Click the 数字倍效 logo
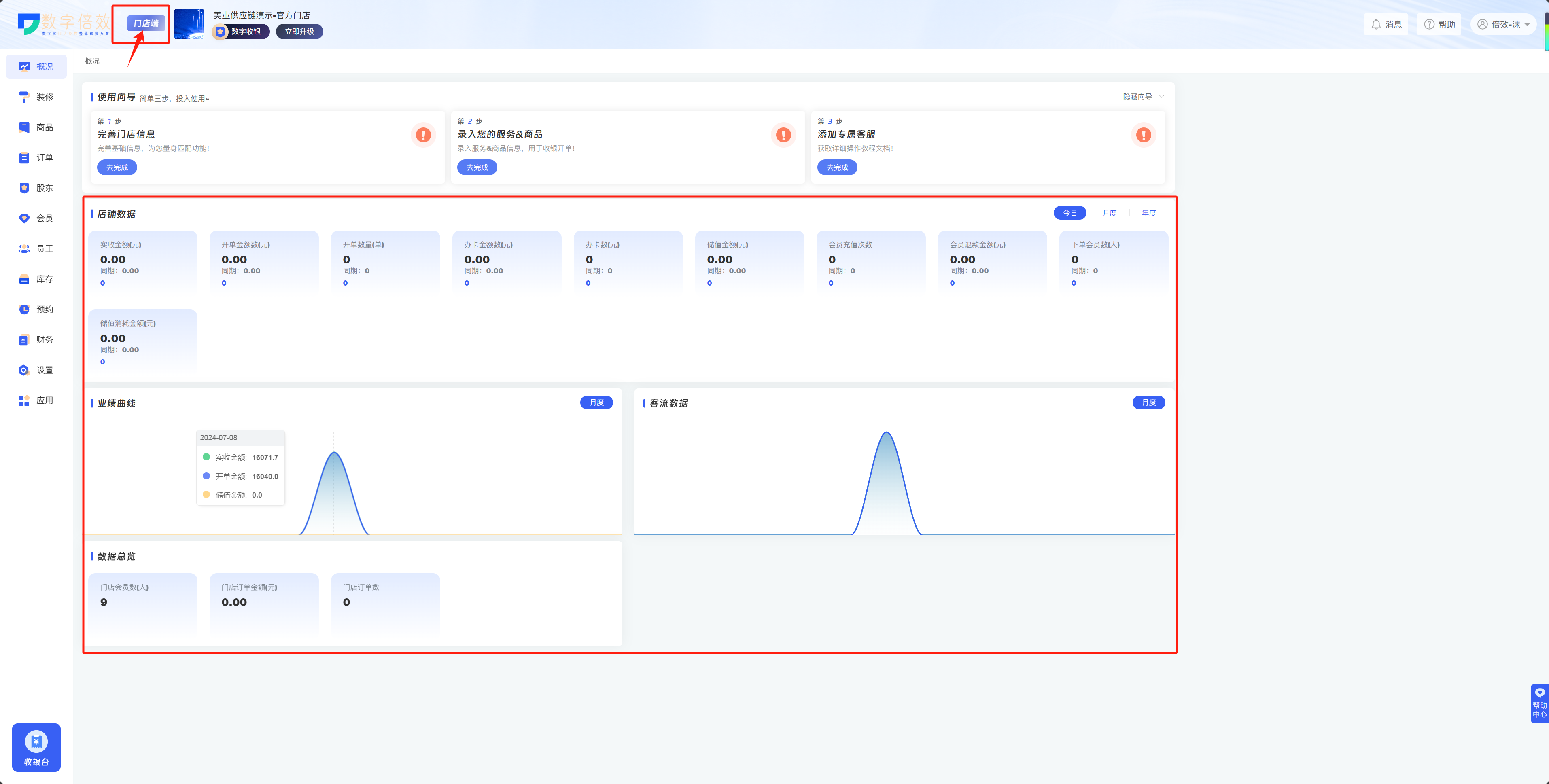Viewport: 1549px width, 784px height. point(64,24)
